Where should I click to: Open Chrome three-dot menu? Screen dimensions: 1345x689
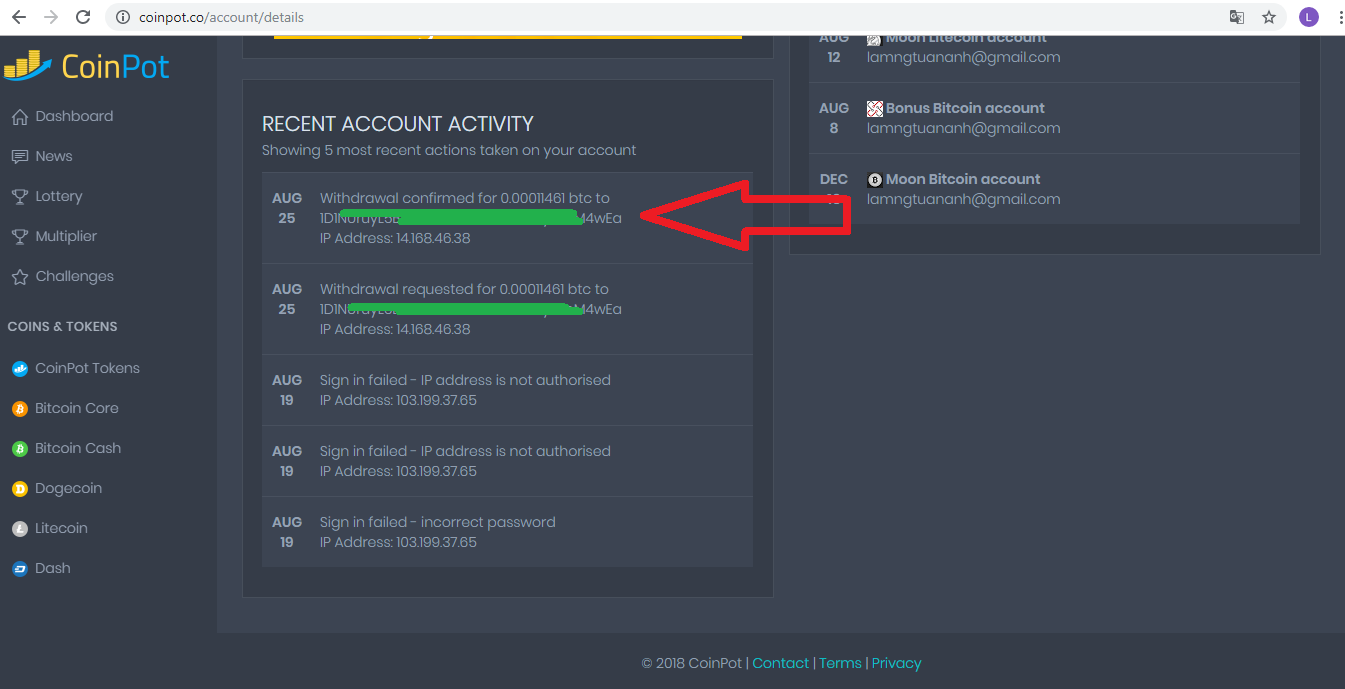coord(1339,17)
